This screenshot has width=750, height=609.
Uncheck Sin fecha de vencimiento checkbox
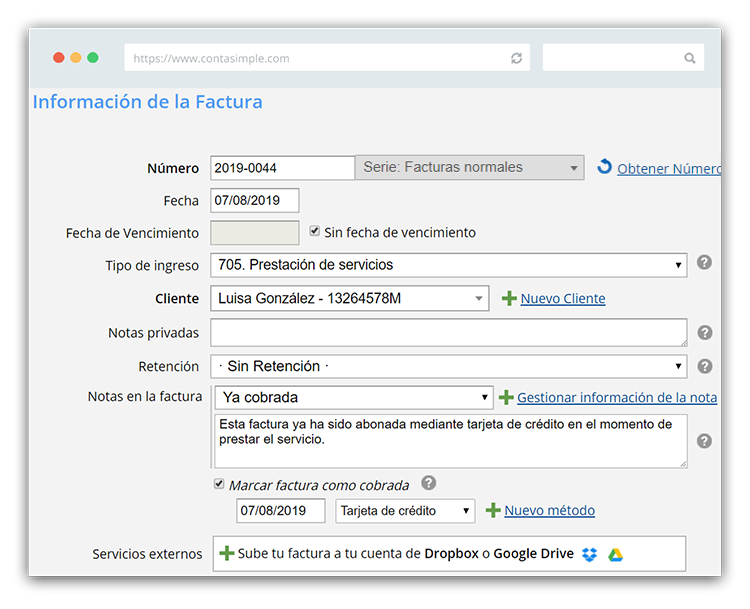(x=314, y=231)
